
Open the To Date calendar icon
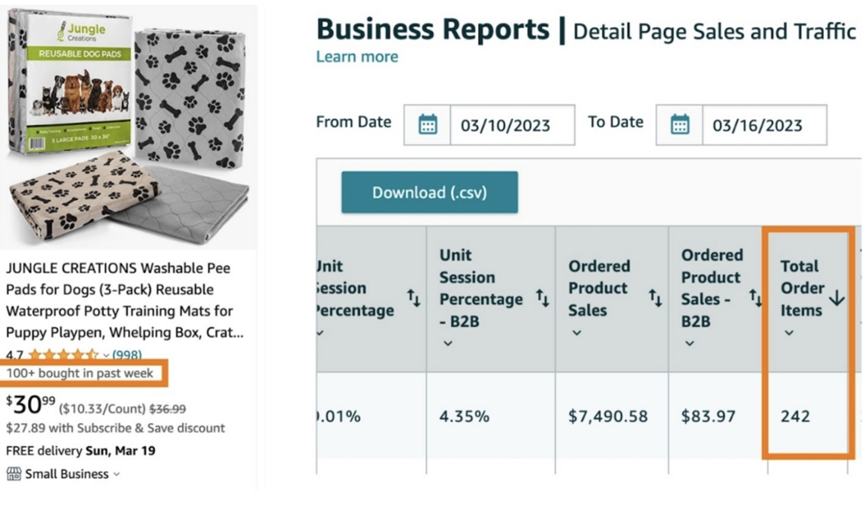(680, 125)
